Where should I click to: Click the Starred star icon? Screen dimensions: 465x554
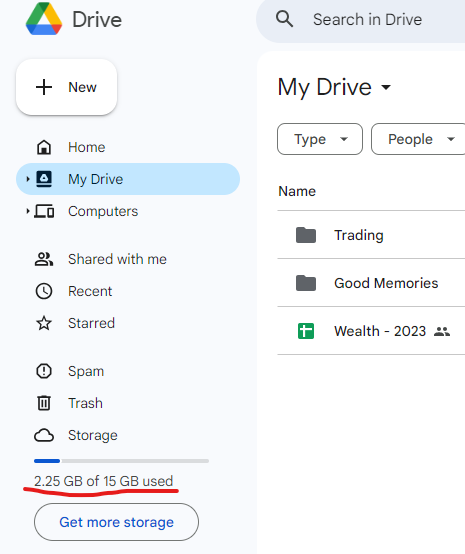[44, 323]
